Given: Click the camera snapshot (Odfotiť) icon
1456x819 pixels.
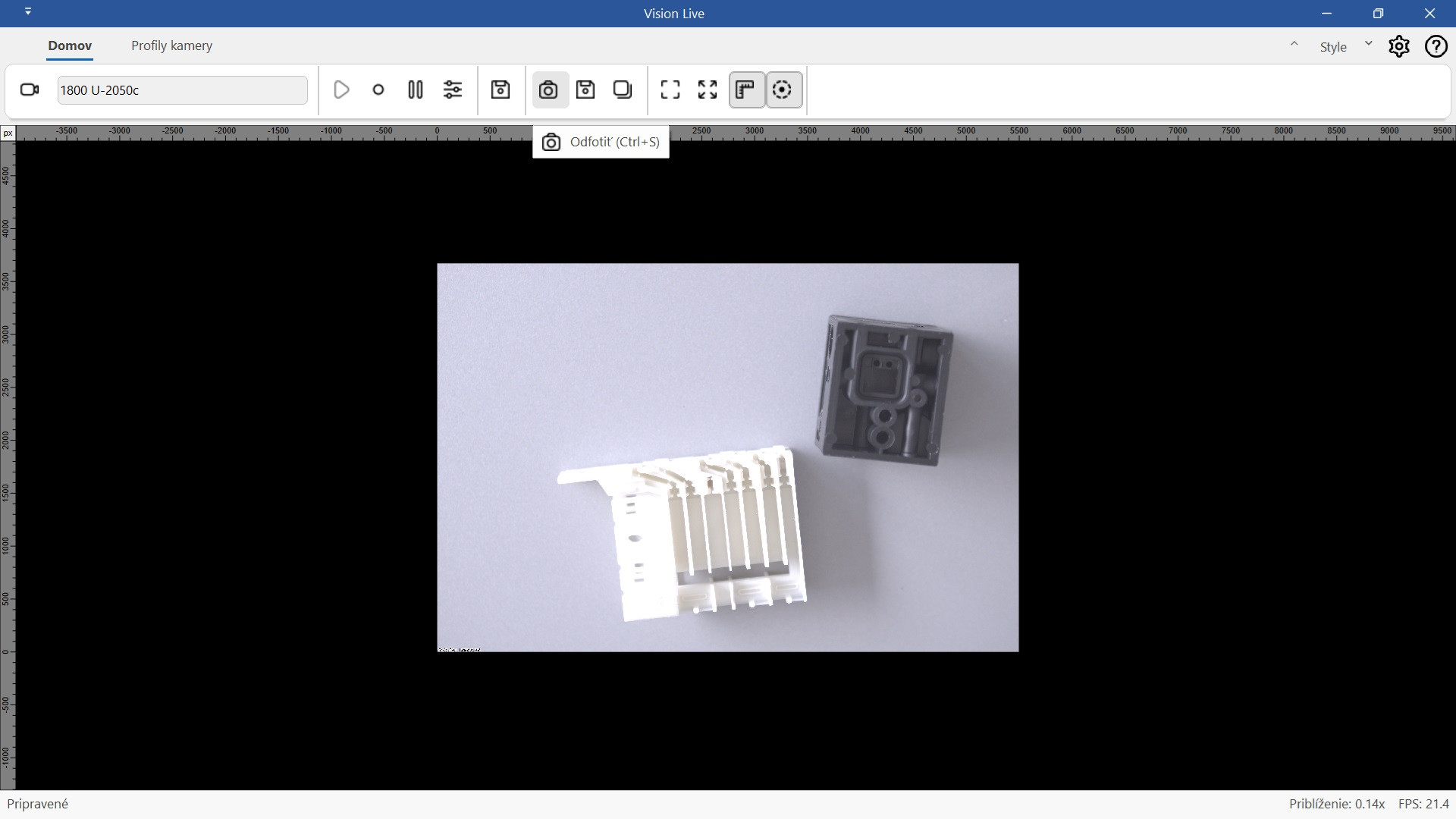Looking at the screenshot, I should click(x=549, y=90).
